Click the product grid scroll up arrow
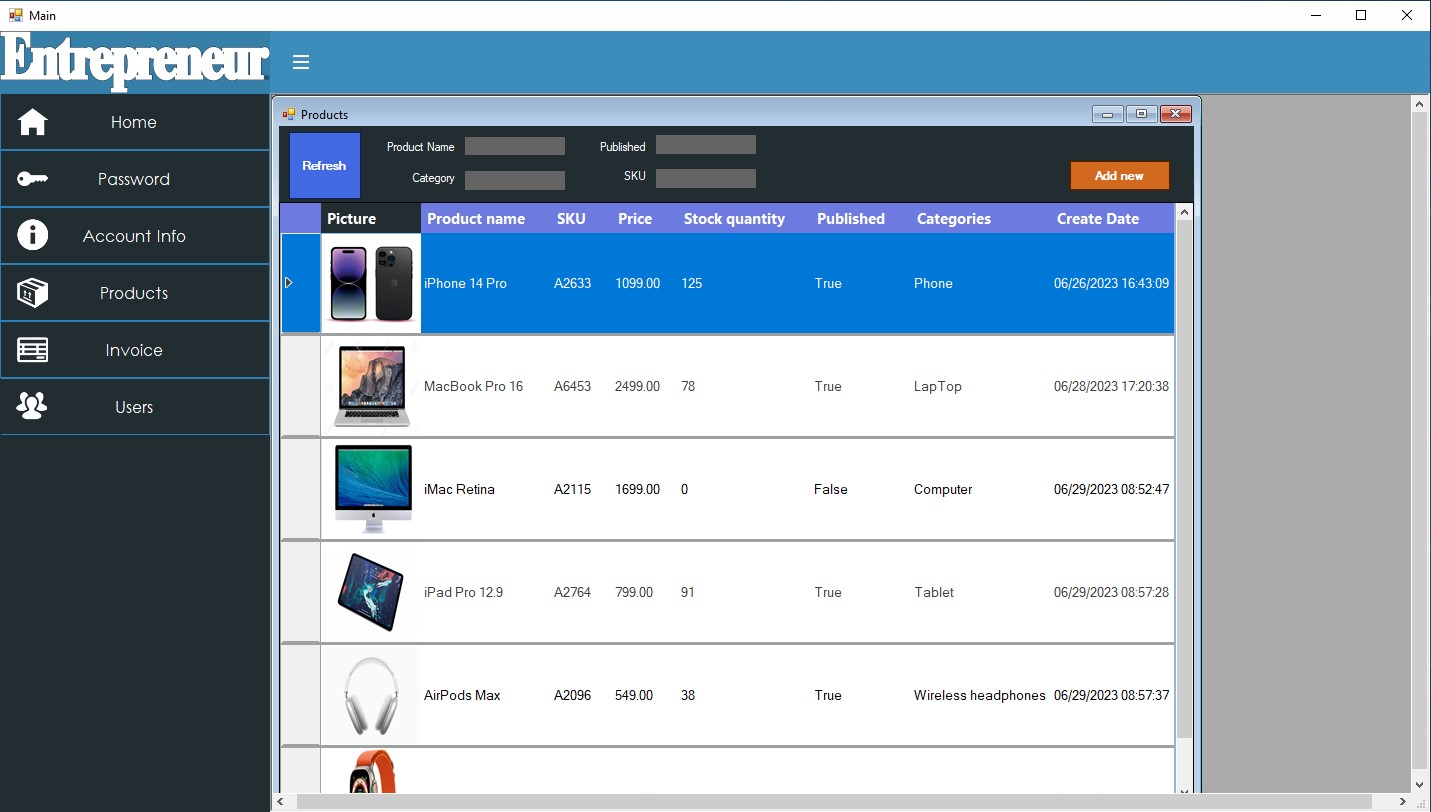The width and height of the screenshot is (1431, 812). (1184, 212)
